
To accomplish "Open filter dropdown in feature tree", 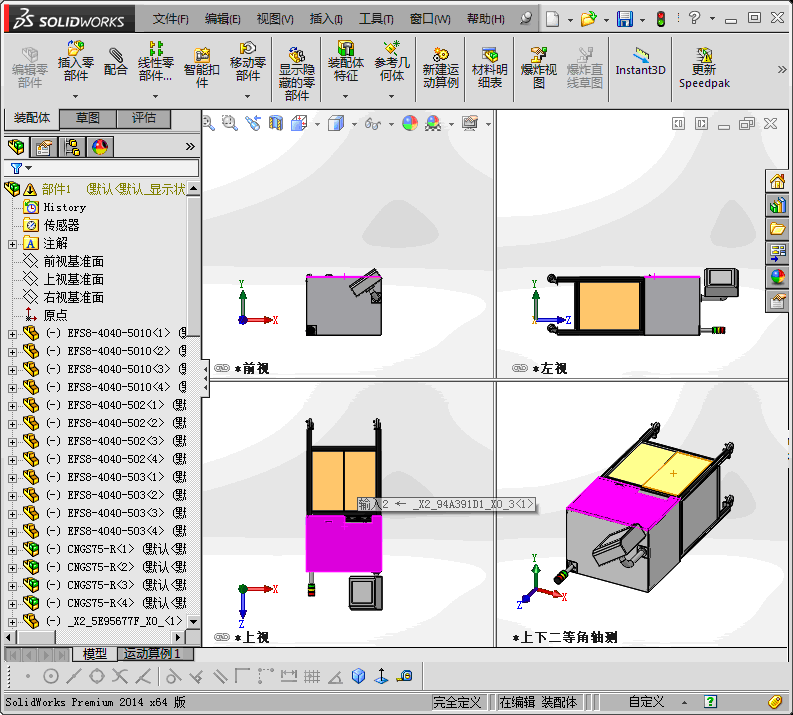I will pyautogui.click(x=28, y=168).
